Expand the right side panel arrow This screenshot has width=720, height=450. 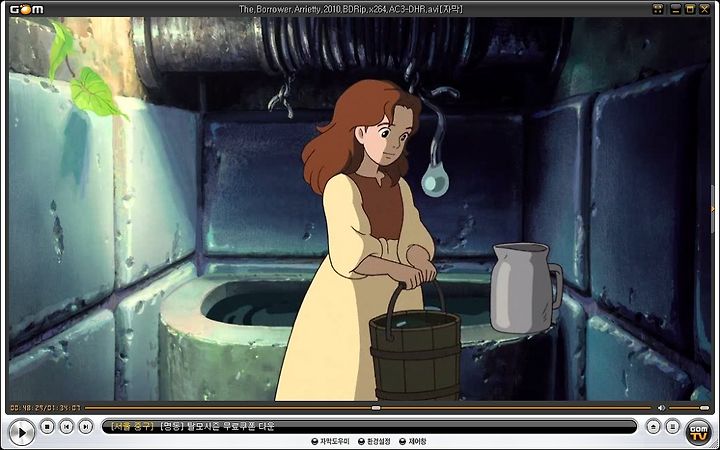[713, 209]
